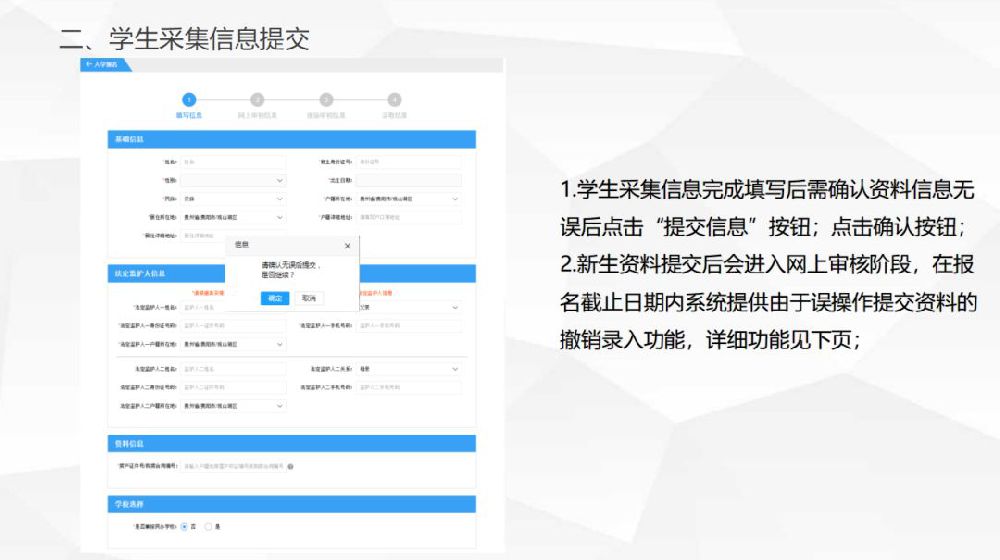Select the 否 radio button under 学校选择
The width and height of the screenshot is (1000, 560).
coord(184,527)
